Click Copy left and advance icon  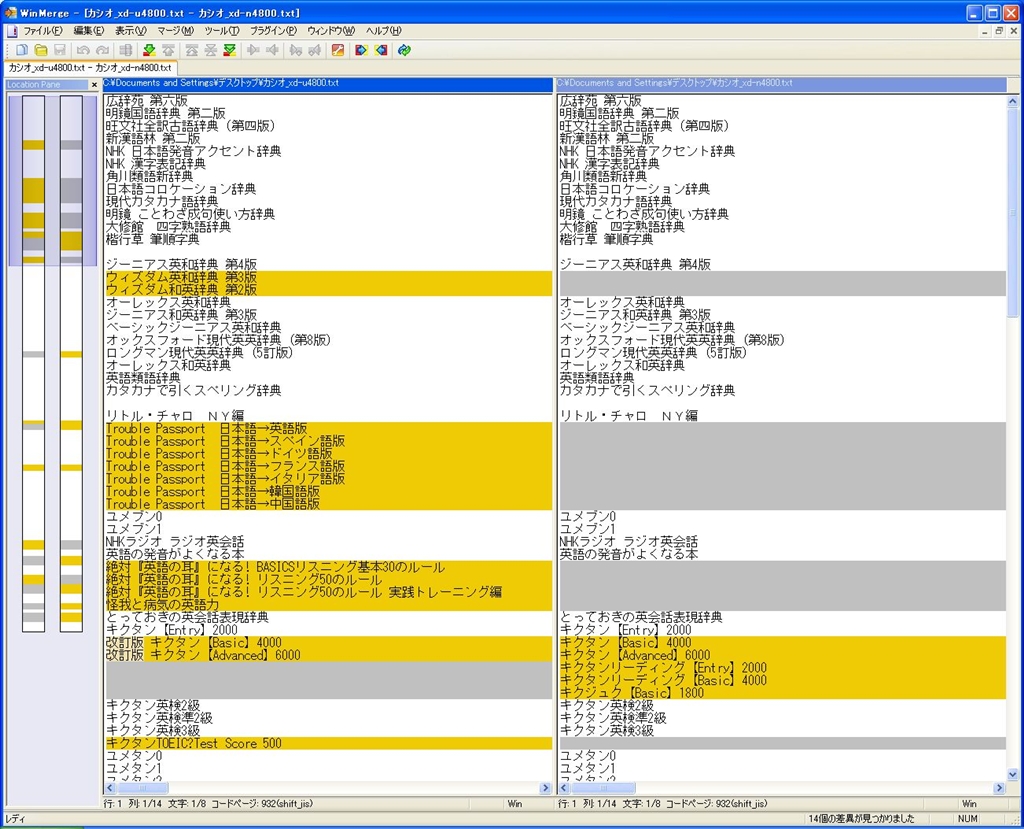315,50
